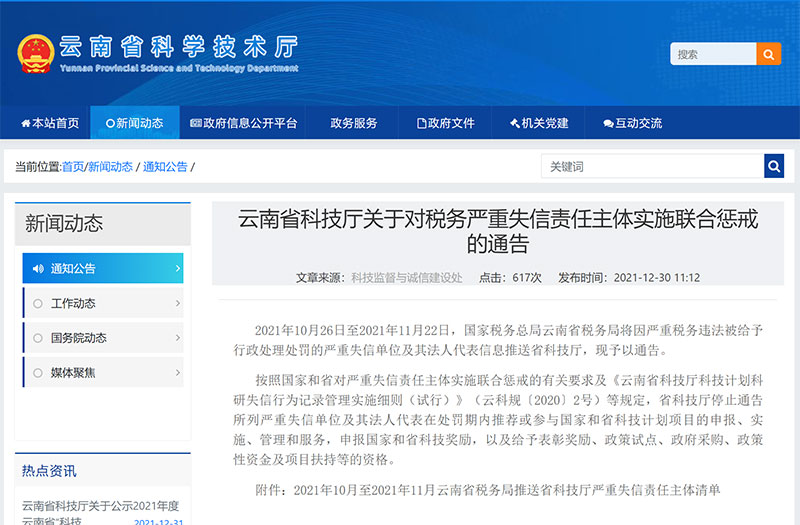Open sidebar item 工作动态
Screen dimensions: 800x525
click(103, 303)
